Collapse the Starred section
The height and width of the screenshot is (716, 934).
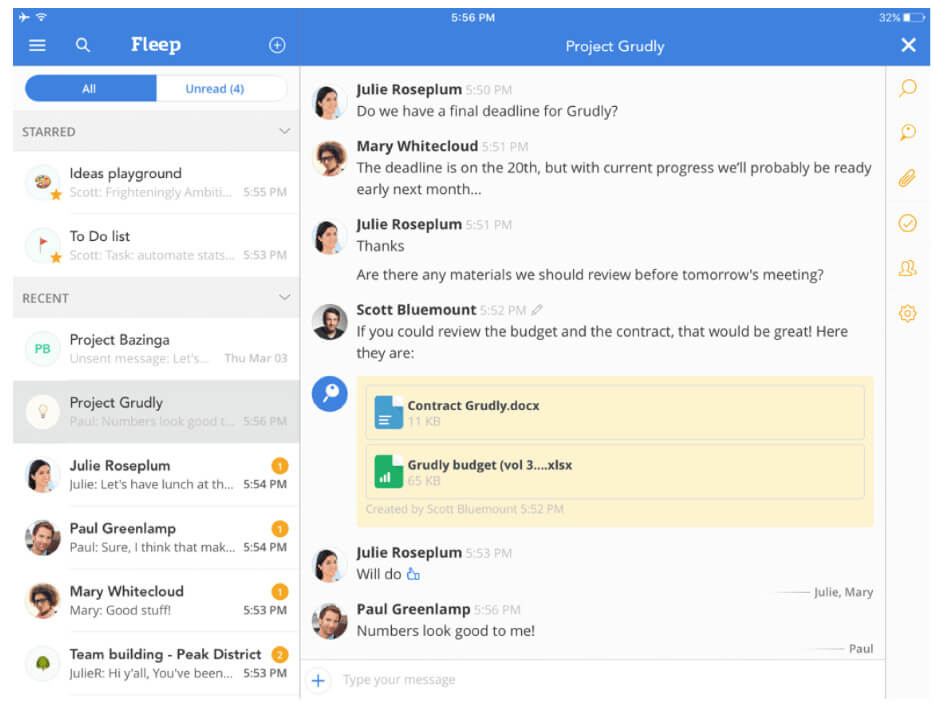click(x=284, y=132)
